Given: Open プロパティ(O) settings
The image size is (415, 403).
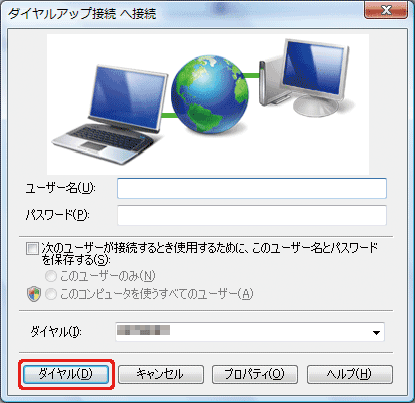Looking at the screenshot, I should 255,374.
